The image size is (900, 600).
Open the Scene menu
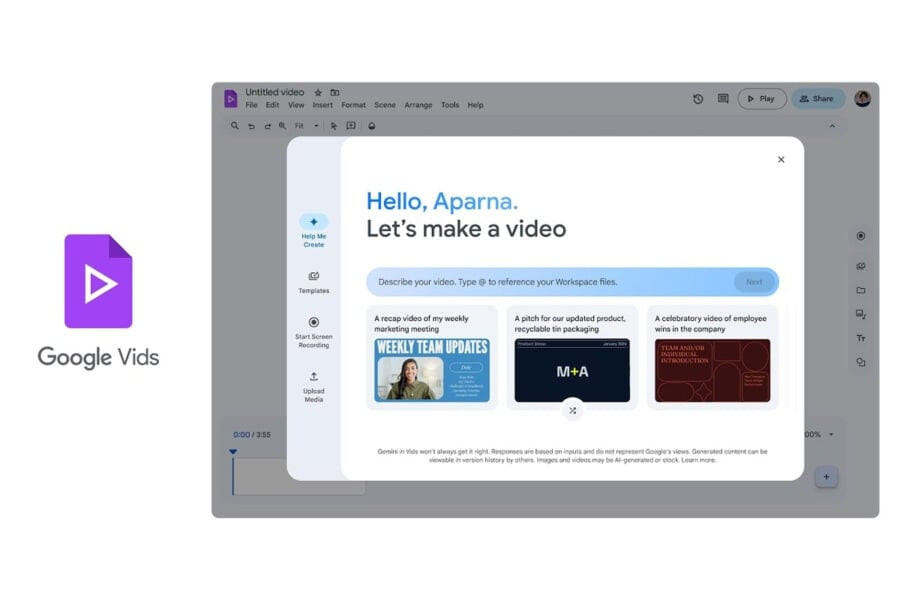(385, 105)
